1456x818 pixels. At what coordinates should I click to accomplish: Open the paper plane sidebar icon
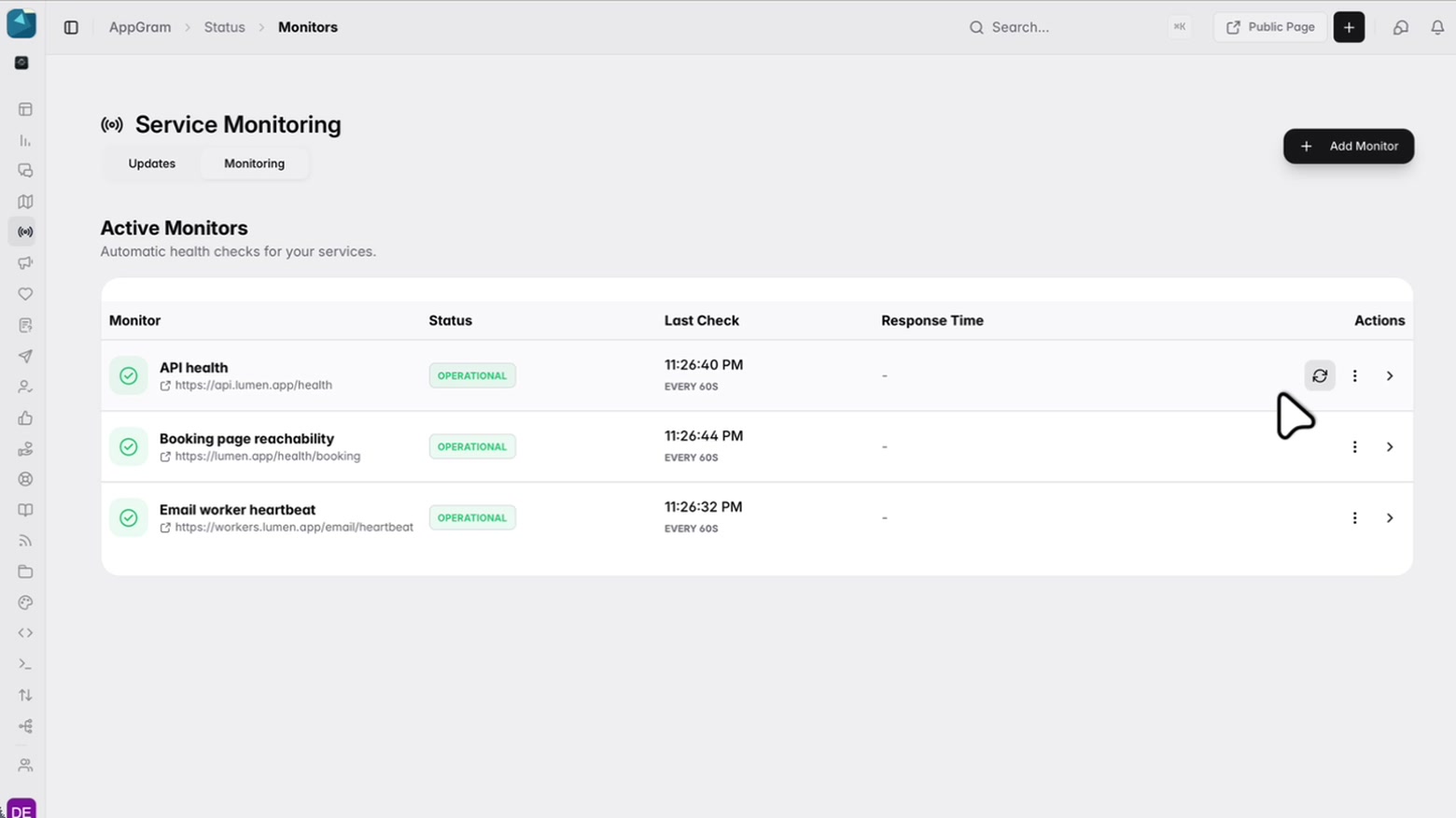(x=25, y=356)
